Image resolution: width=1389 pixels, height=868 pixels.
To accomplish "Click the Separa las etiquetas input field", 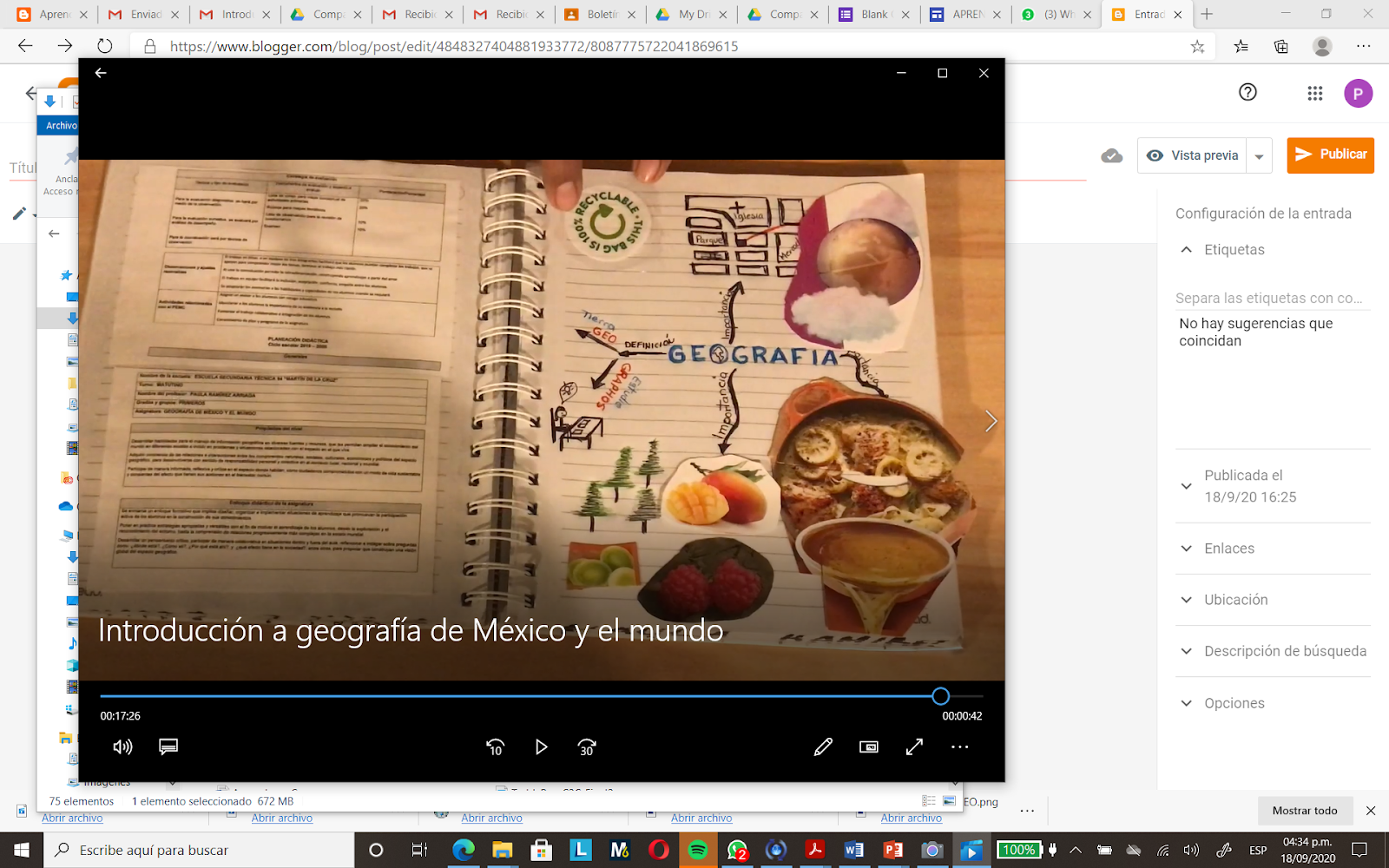I will click(x=1272, y=298).
